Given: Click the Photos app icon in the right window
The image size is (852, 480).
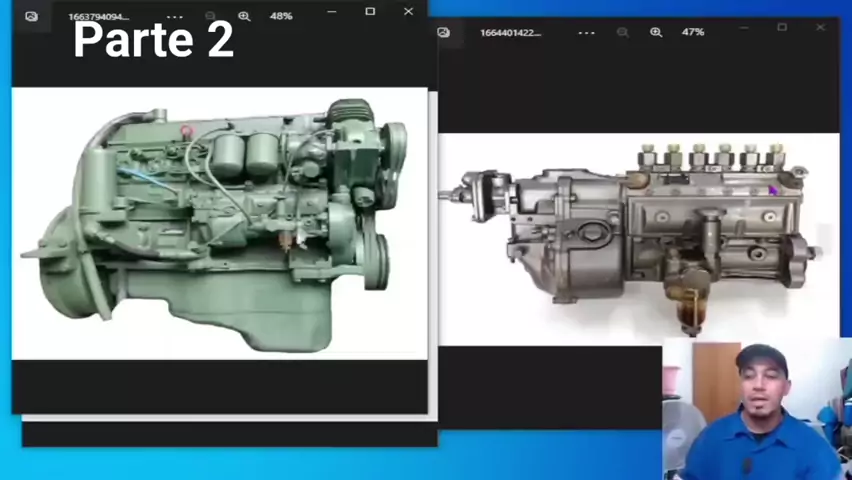Looking at the screenshot, I should (x=443, y=32).
